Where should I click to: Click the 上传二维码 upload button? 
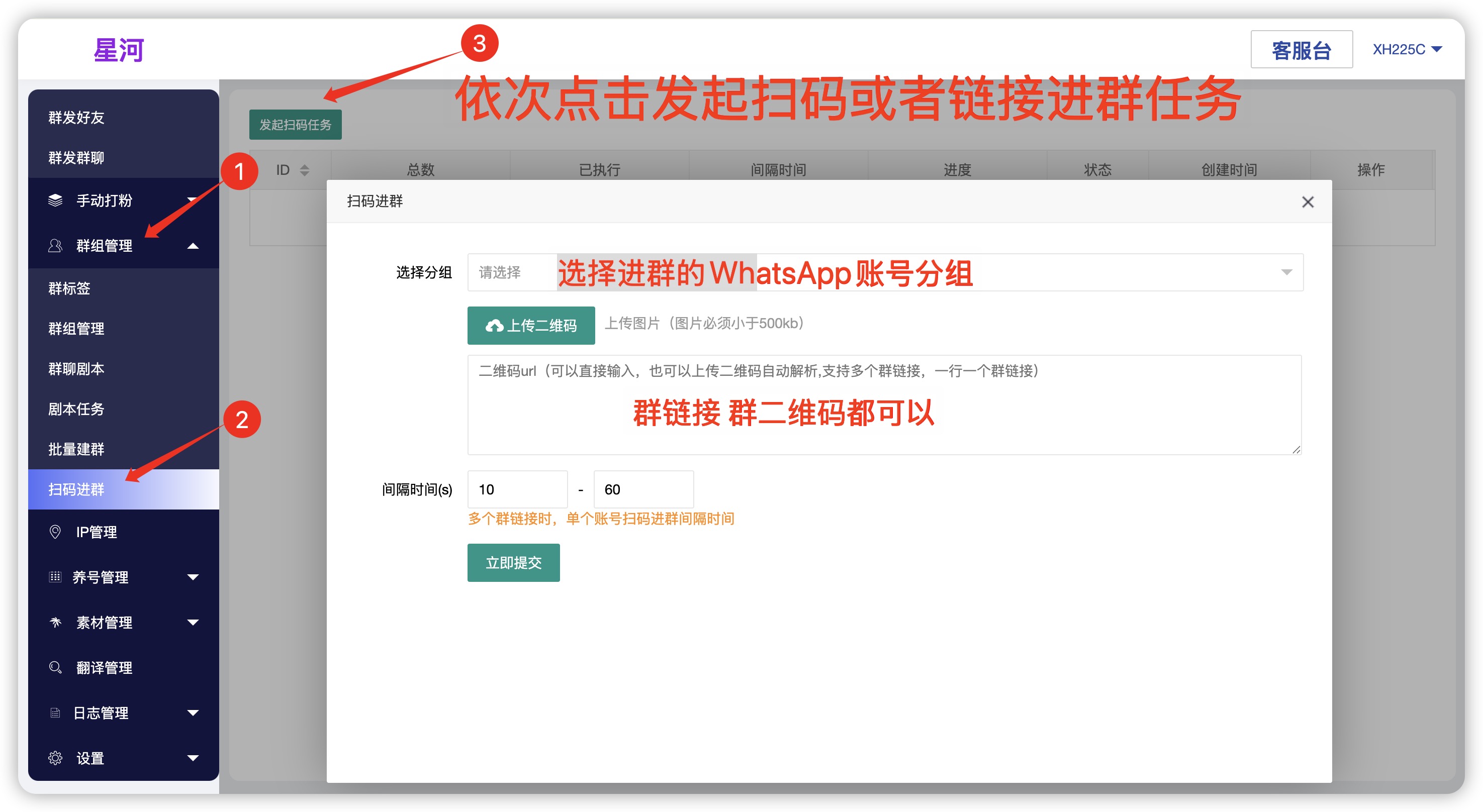coord(531,326)
